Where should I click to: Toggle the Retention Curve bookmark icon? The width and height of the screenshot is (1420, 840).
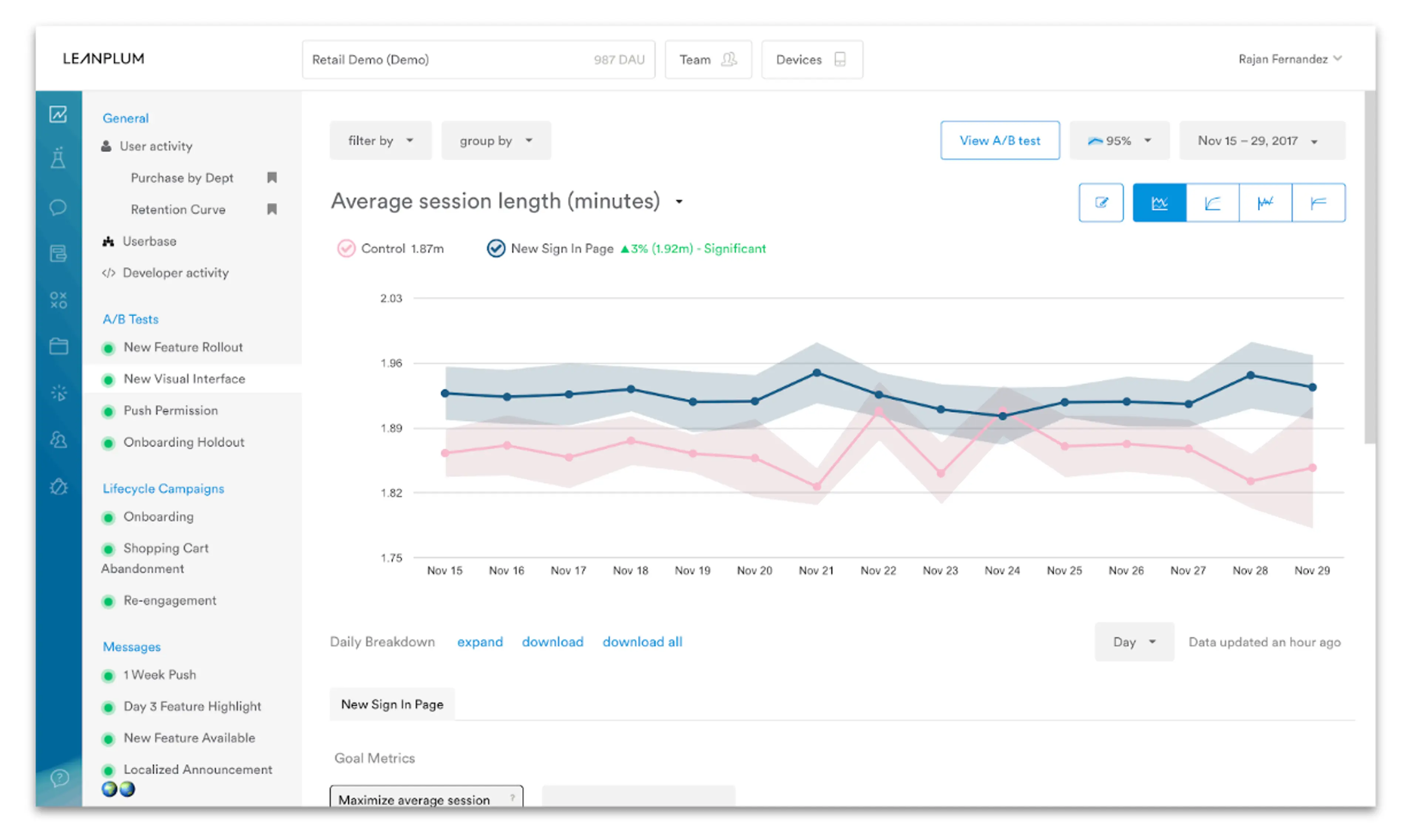pyautogui.click(x=272, y=209)
